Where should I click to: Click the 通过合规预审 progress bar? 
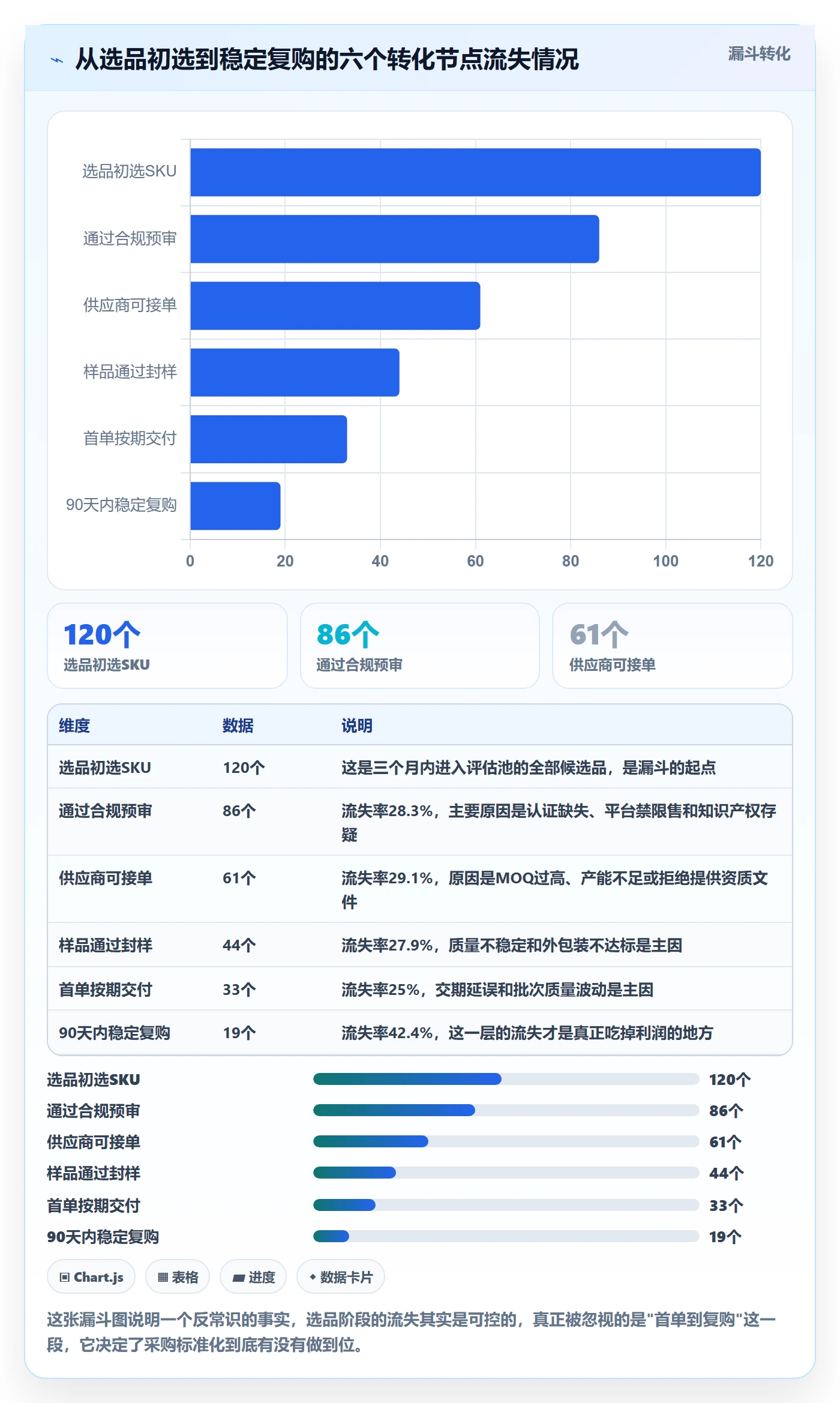pos(506,1110)
